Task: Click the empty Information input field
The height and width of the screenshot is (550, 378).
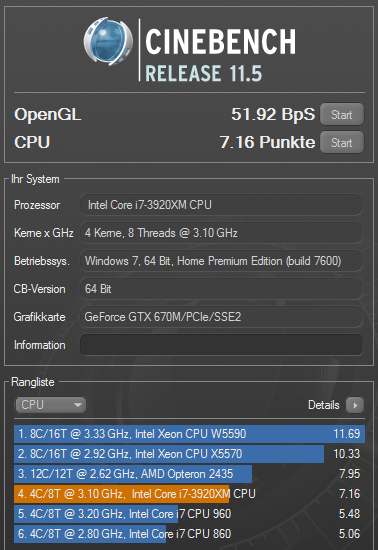Action: [x=221, y=345]
